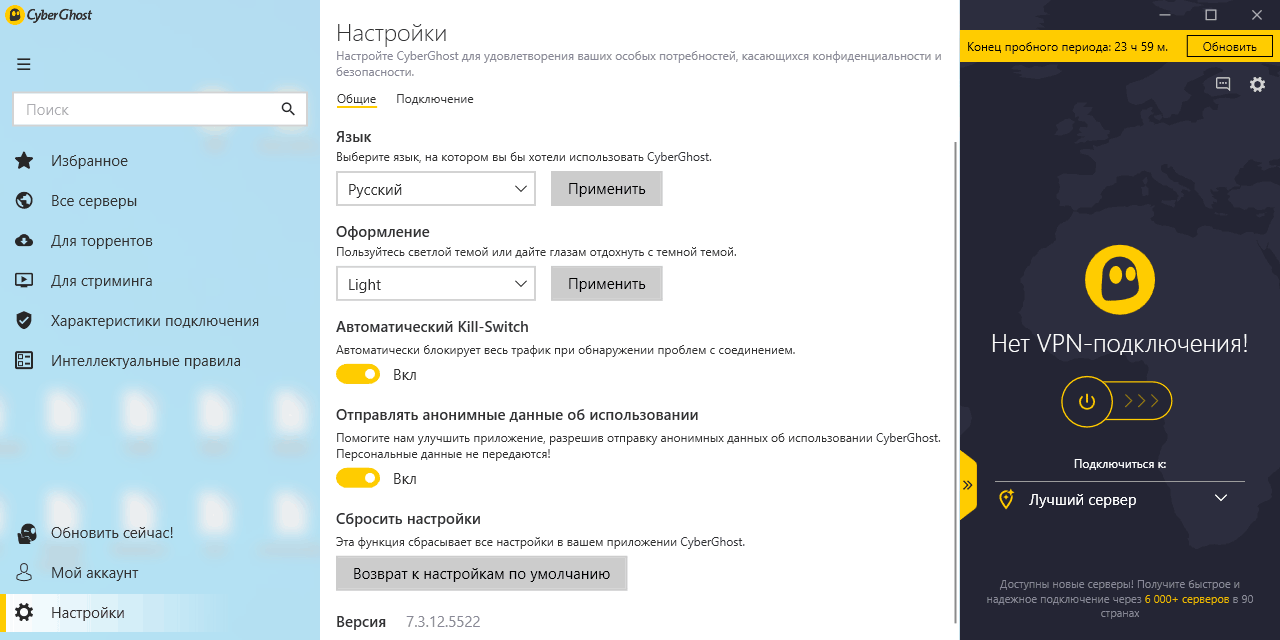Image resolution: width=1280 pixels, height=640 pixels.
Task: Click the gear icon in dark panel
Action: (1258, 85)
